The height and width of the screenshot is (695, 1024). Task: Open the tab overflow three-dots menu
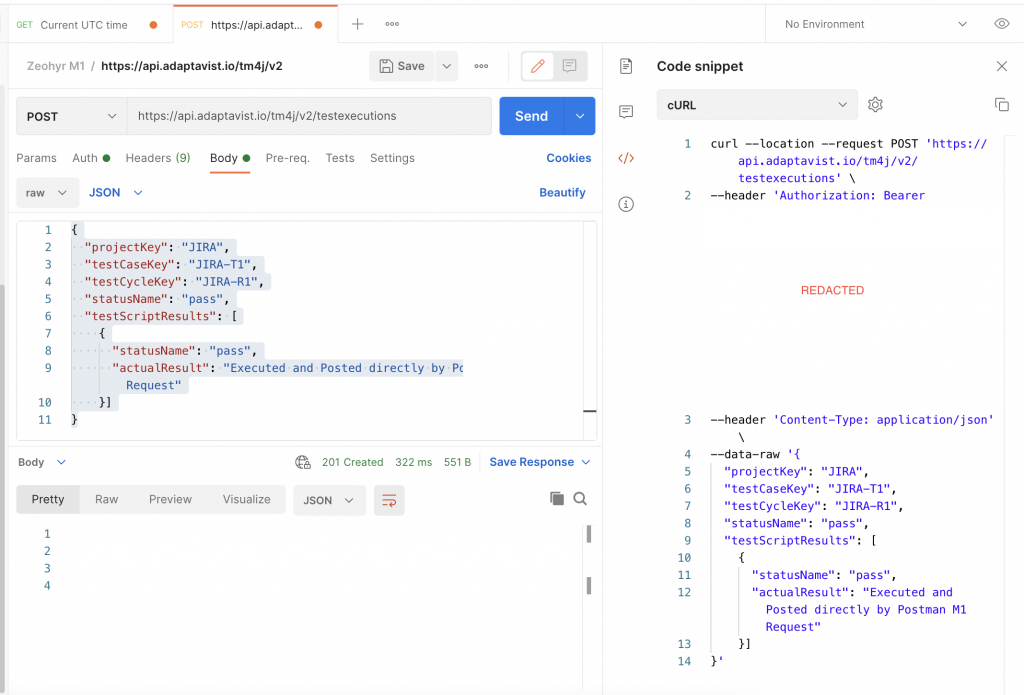click(x=392, y=24)
